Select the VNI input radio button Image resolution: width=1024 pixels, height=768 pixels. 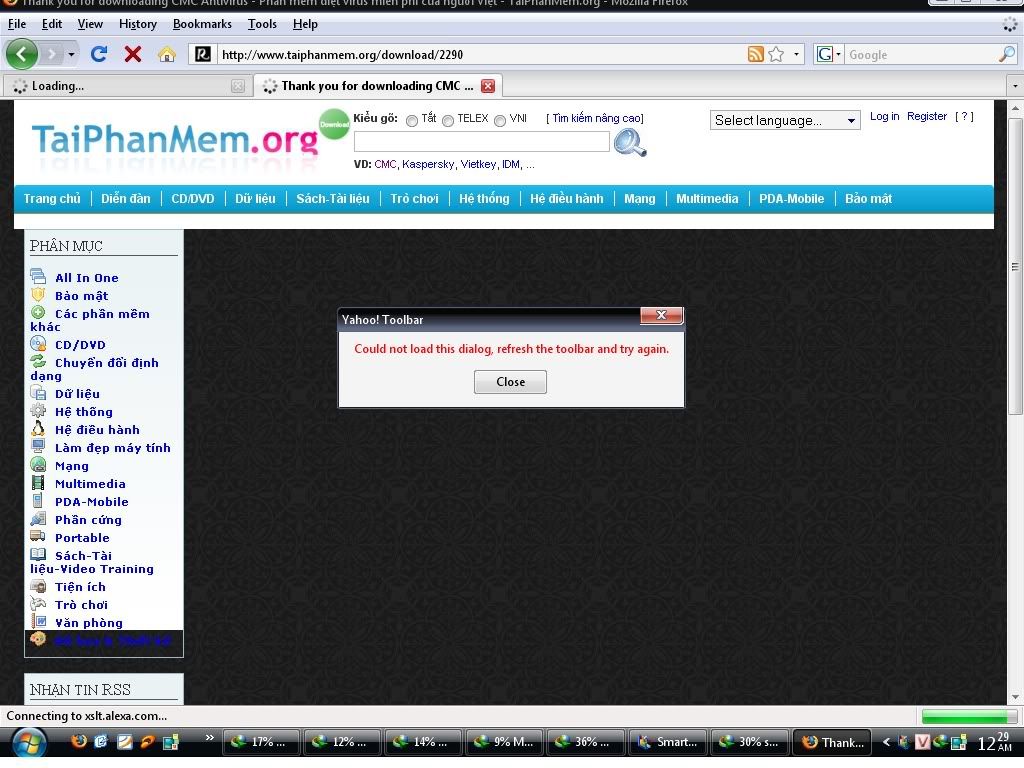point(500,120)
